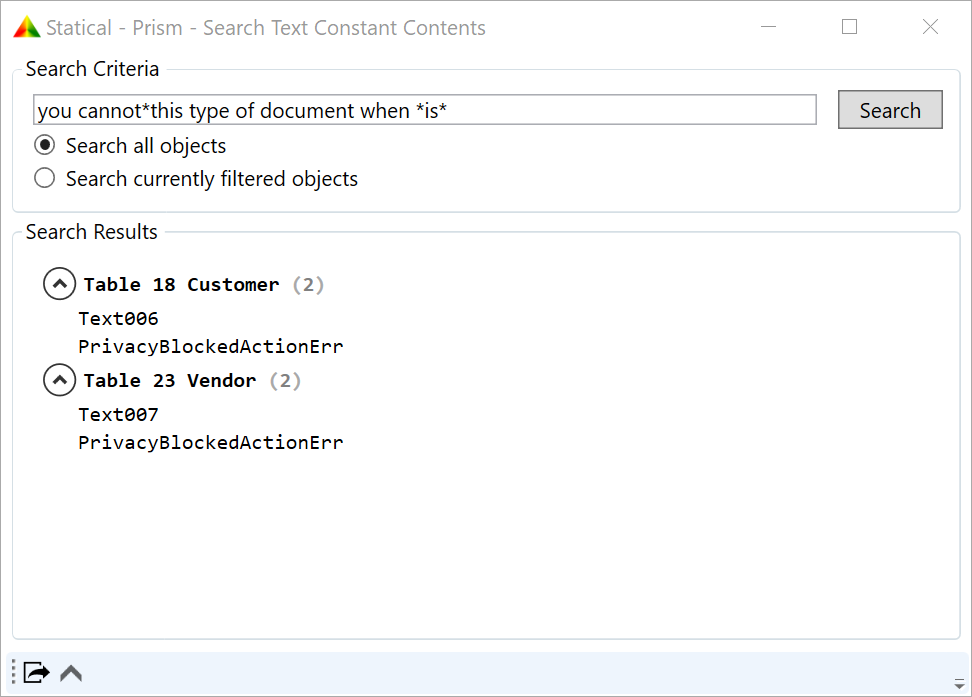Minimize the Search Text Constant Contents window
972x697 pixels.
[x=769, y=27]
